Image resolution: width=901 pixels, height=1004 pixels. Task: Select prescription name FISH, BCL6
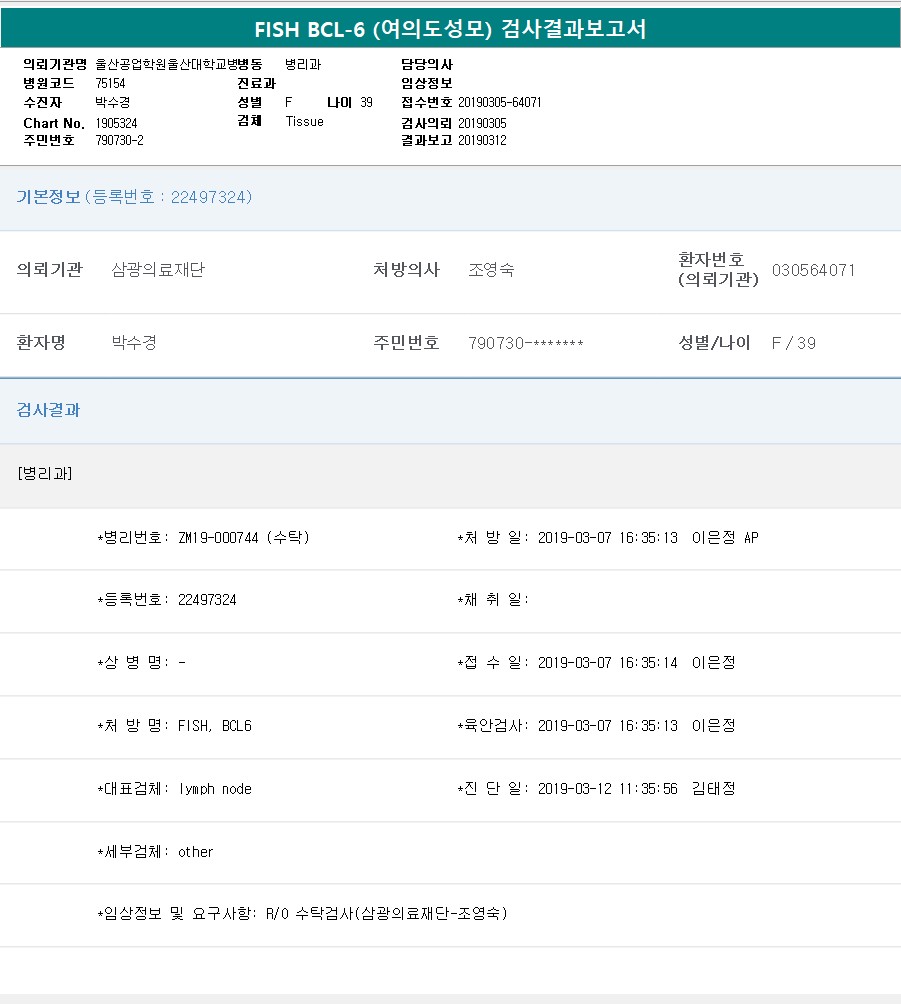tap(215, 725)
